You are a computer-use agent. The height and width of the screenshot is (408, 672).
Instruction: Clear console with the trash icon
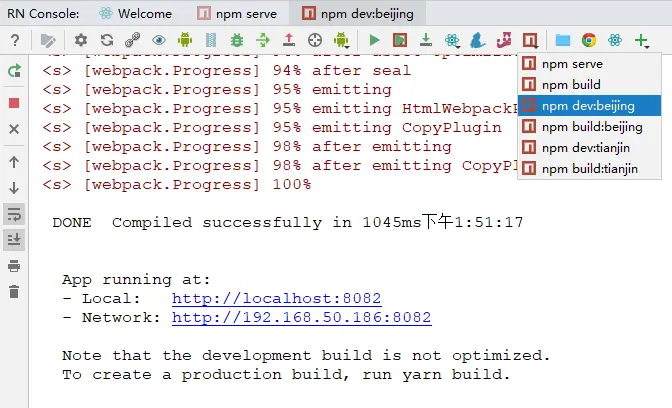(14, 292)
